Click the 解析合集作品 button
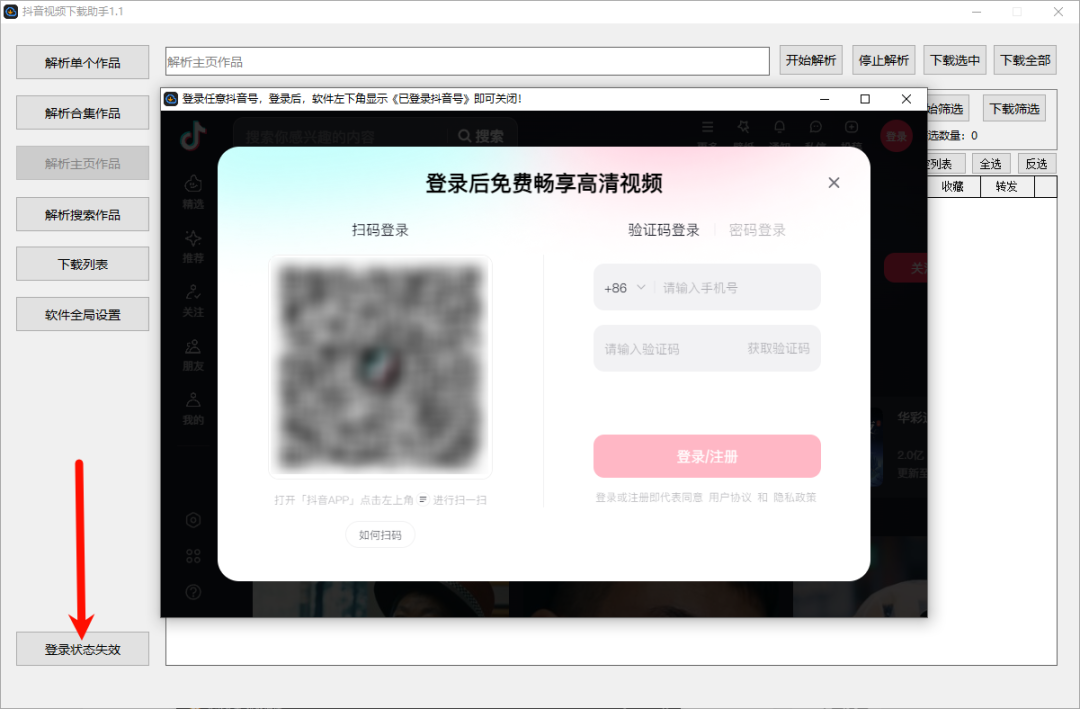Image resolution: width=1080 pixels, height=709 pixels. pyautogui.click(x=83, y=113)
